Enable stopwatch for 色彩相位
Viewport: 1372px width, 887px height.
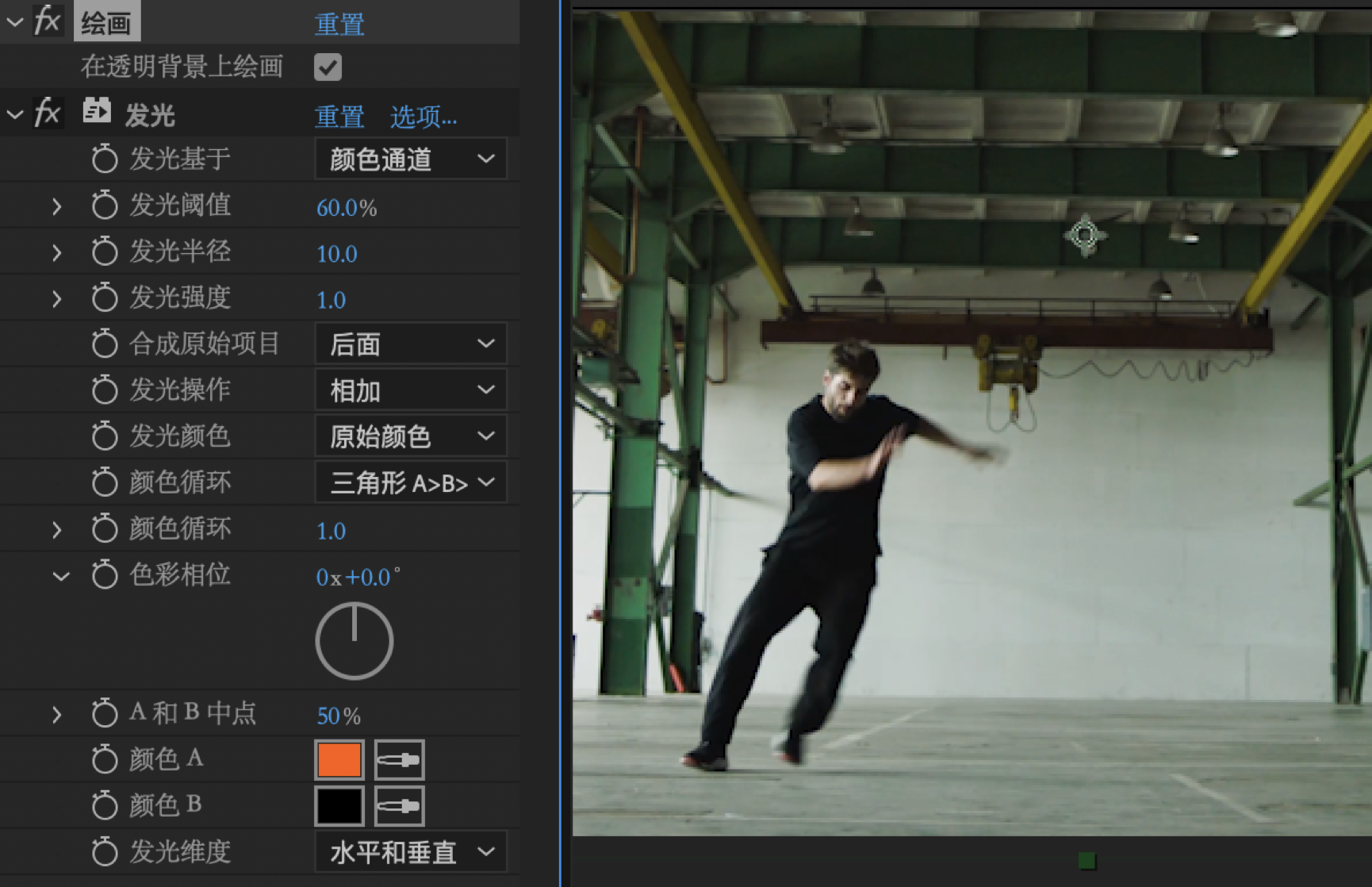(105, 574)
